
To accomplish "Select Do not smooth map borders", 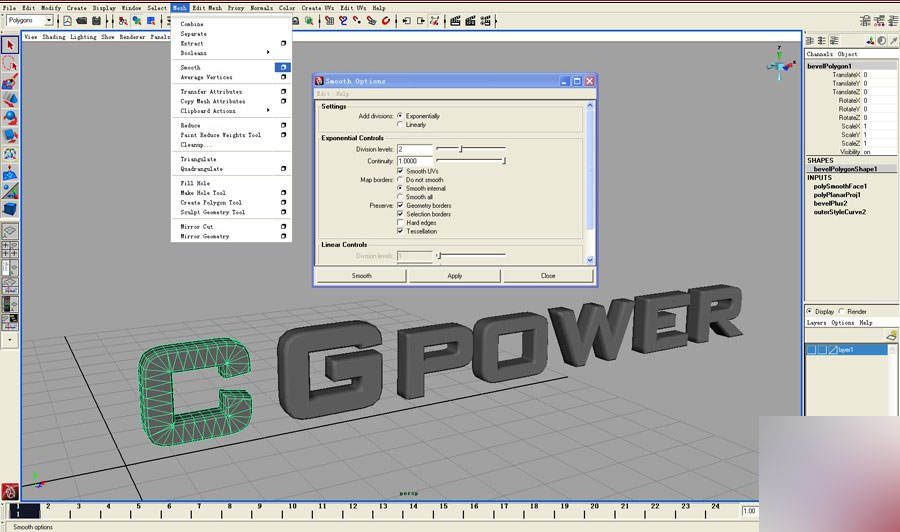I will click(400, 180).
